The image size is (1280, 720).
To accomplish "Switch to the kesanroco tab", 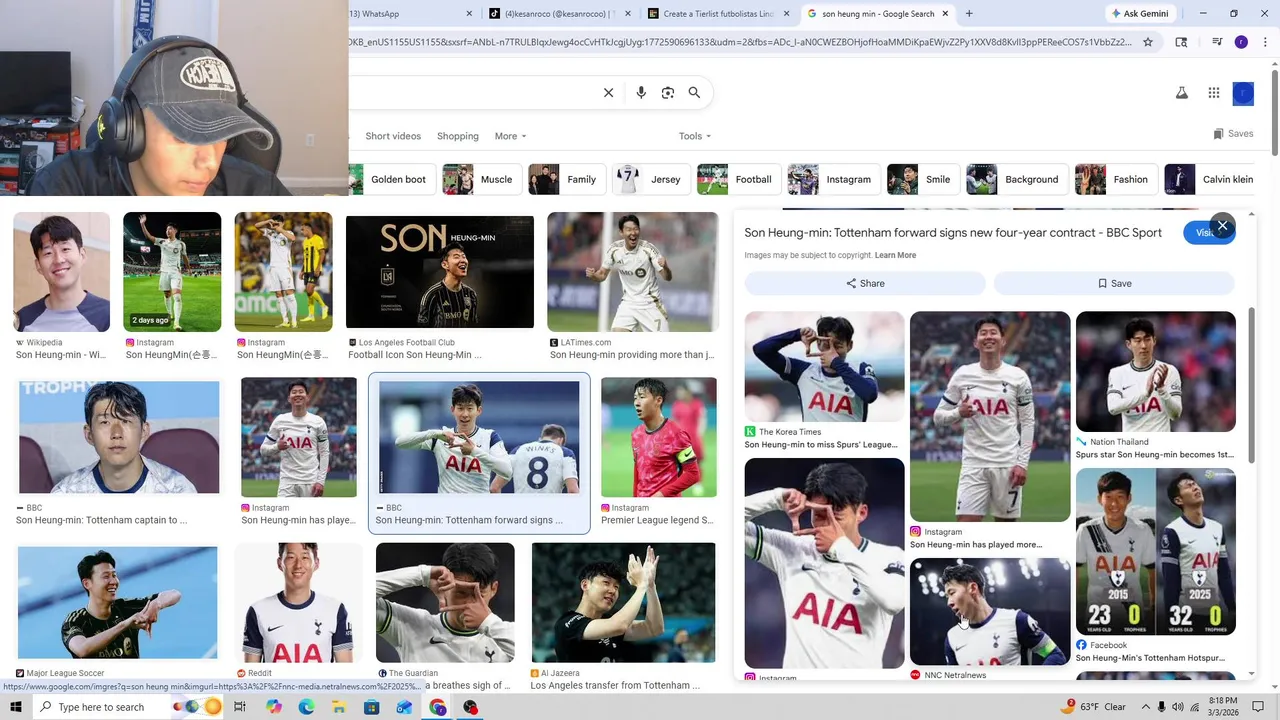I will [x=560, y=14].
